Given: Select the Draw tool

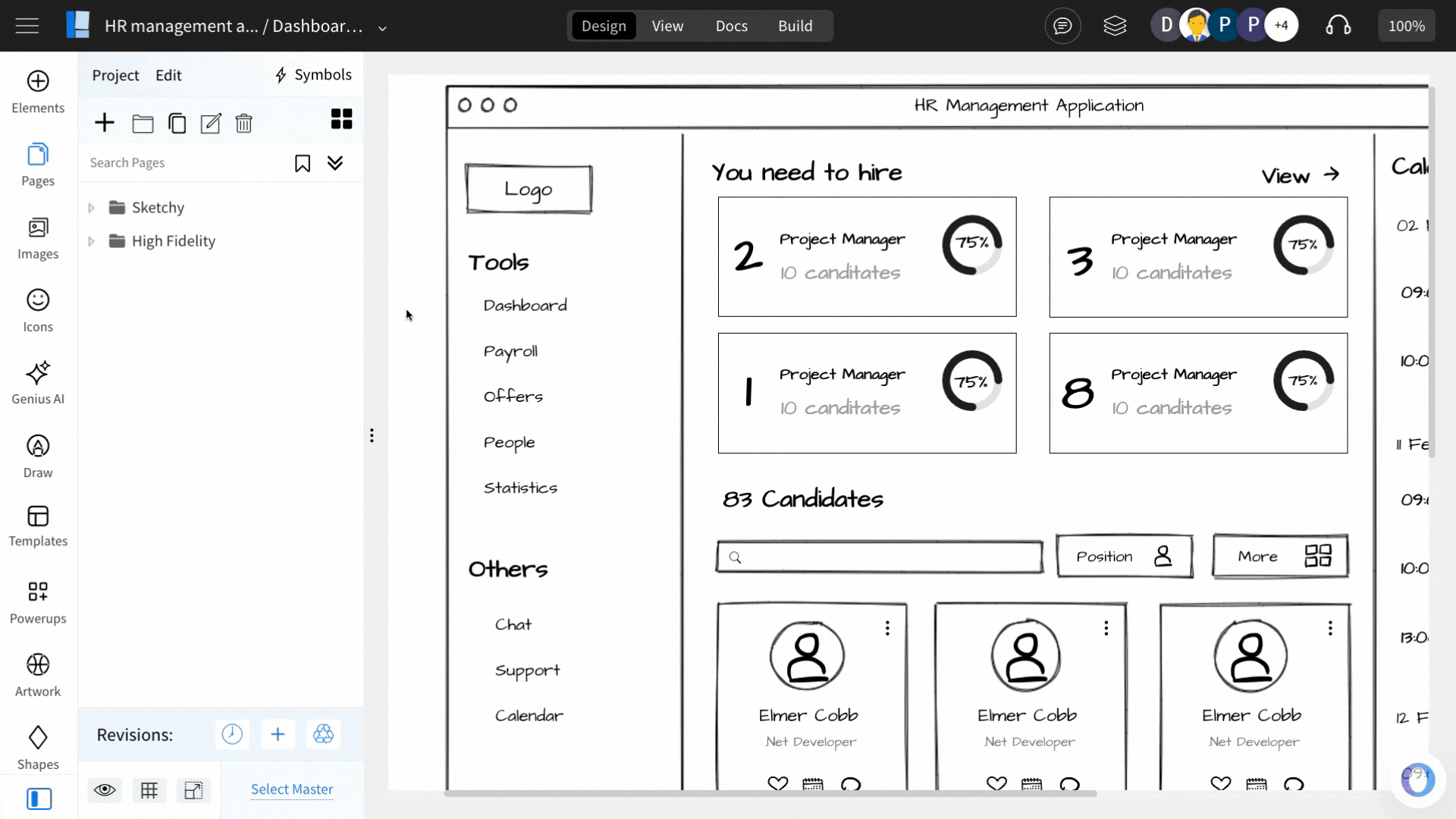Looking at the screenshot, I should click(38, 455).
